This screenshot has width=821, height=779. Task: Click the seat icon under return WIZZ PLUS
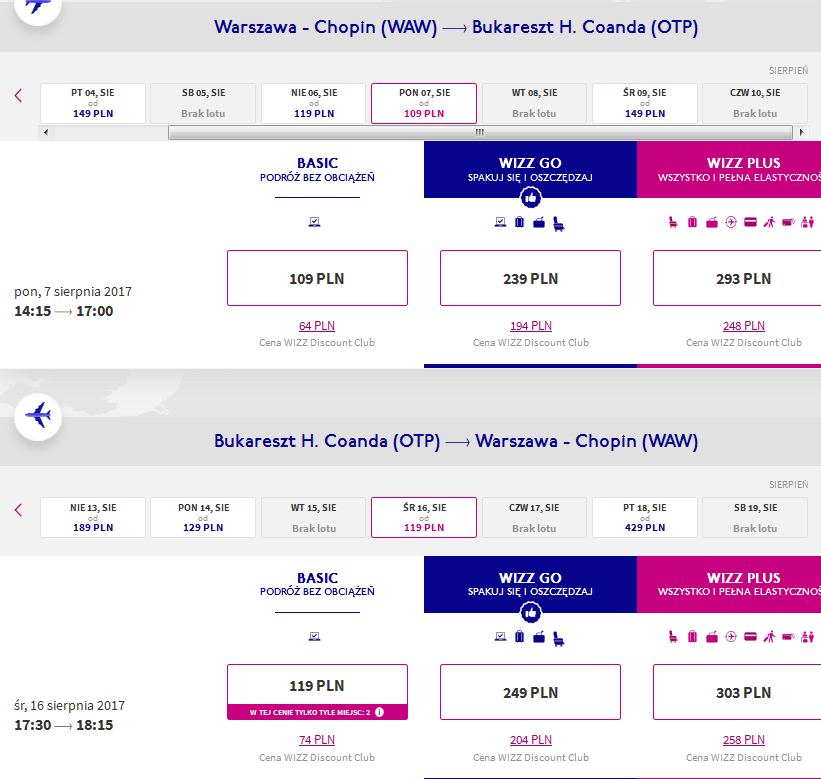tap(673, 637)
